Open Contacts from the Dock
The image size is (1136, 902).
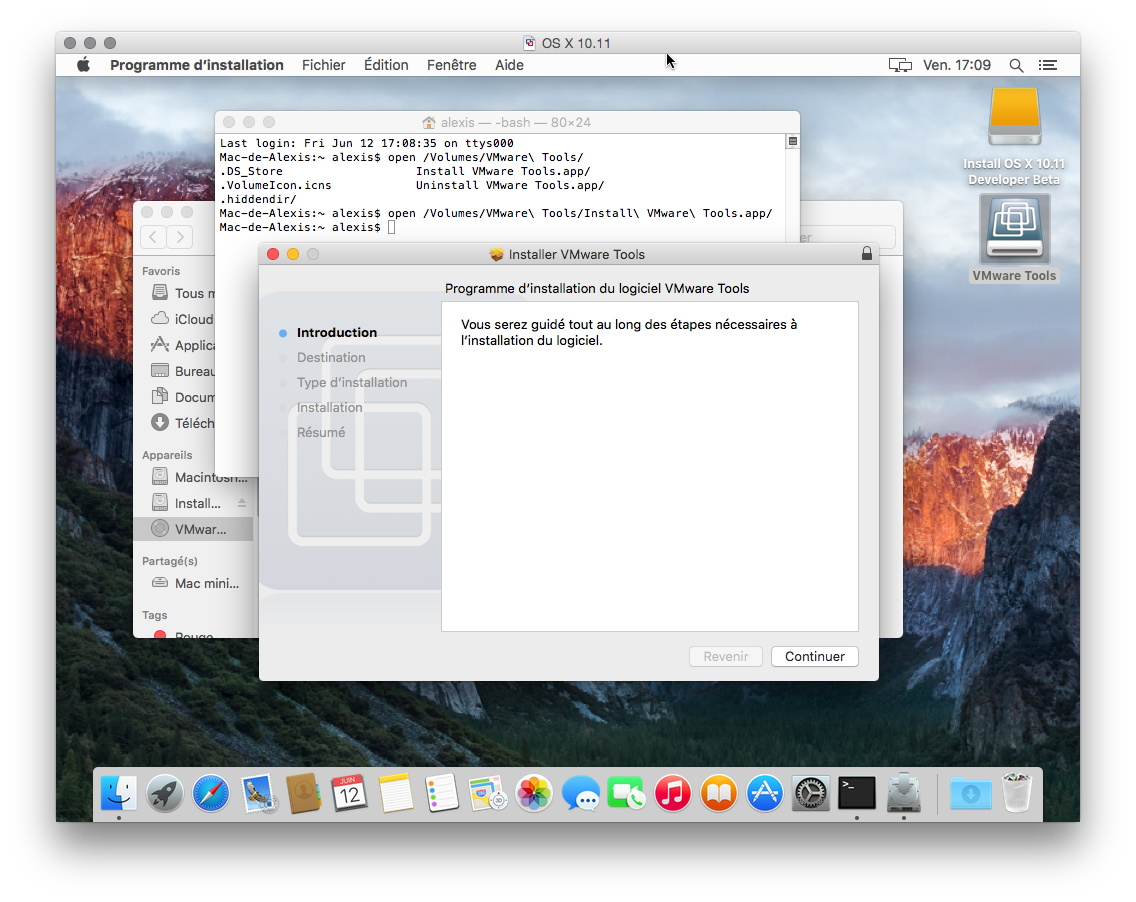[x=304, y=793]
